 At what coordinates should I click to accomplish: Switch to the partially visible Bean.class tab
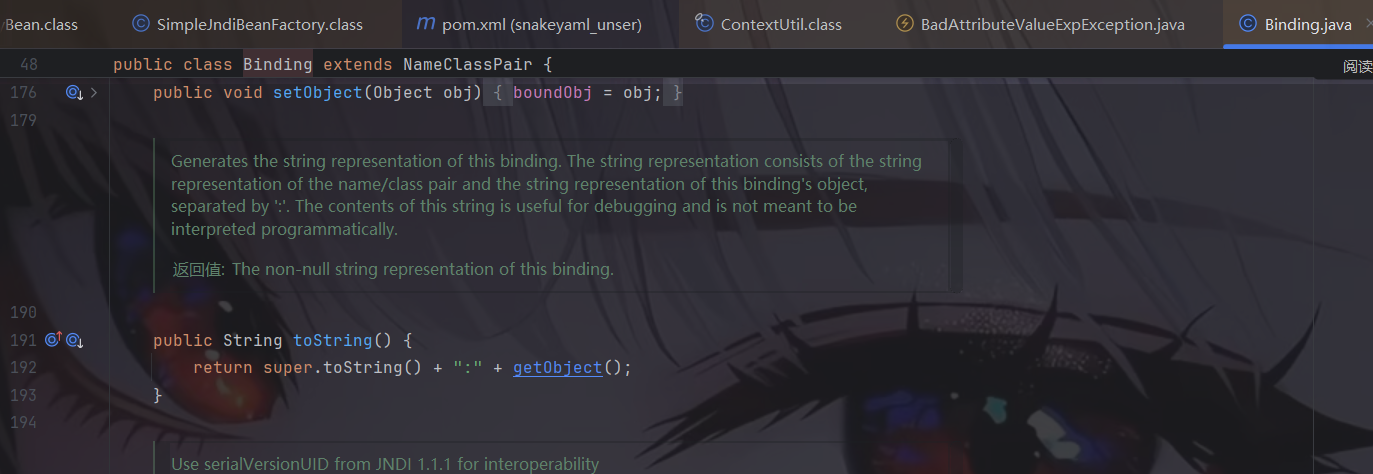(x=40, y=24)
